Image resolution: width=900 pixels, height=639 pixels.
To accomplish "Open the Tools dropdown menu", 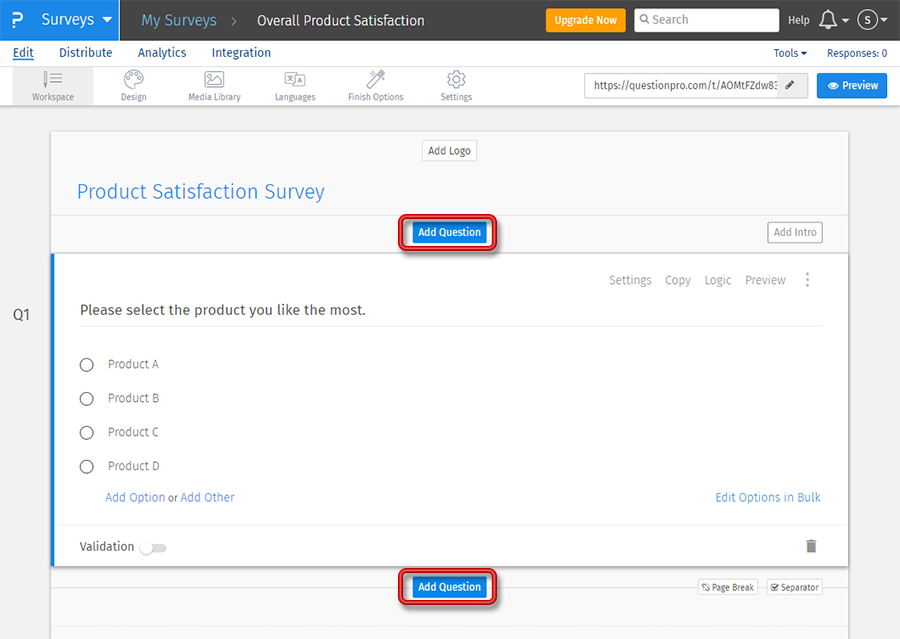I will [789, 52].
